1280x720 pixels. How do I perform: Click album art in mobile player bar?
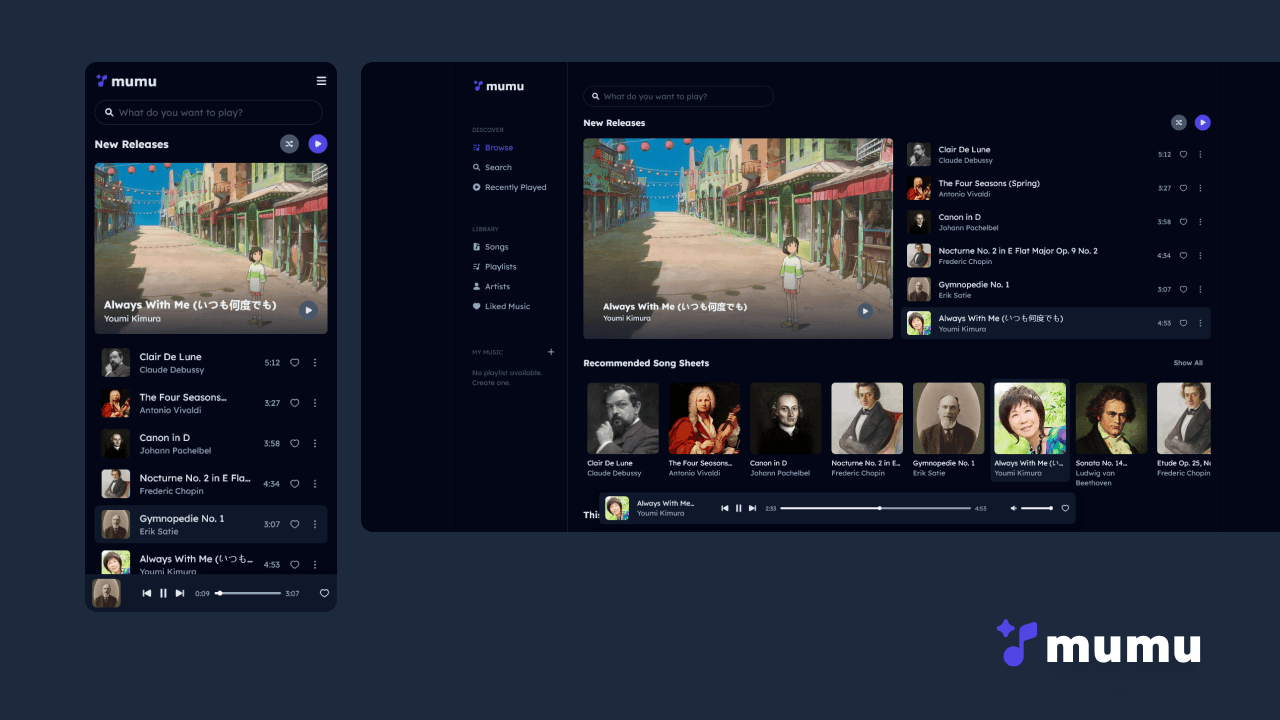pos(107,593)
